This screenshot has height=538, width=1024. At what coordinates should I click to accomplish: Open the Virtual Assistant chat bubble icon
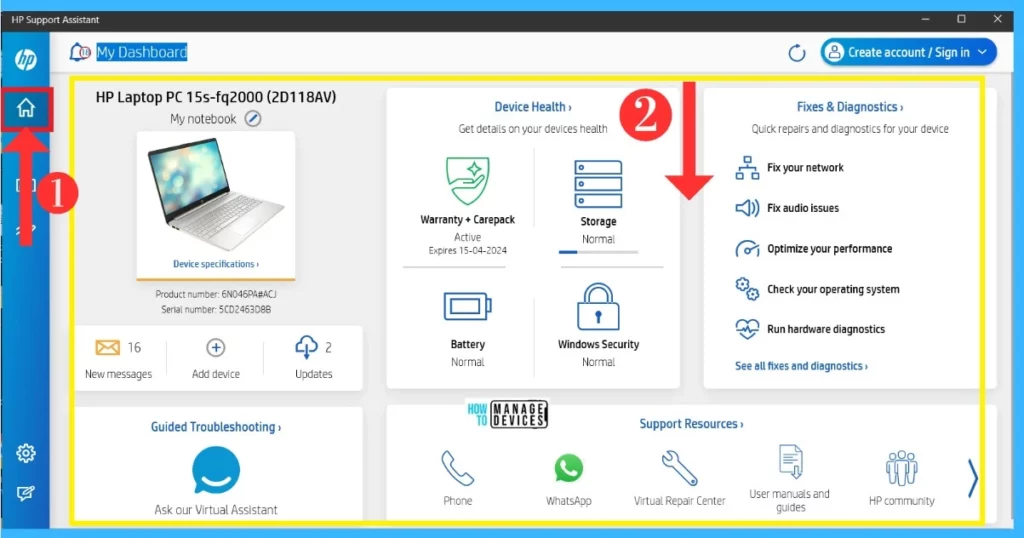tap(216, 471)
